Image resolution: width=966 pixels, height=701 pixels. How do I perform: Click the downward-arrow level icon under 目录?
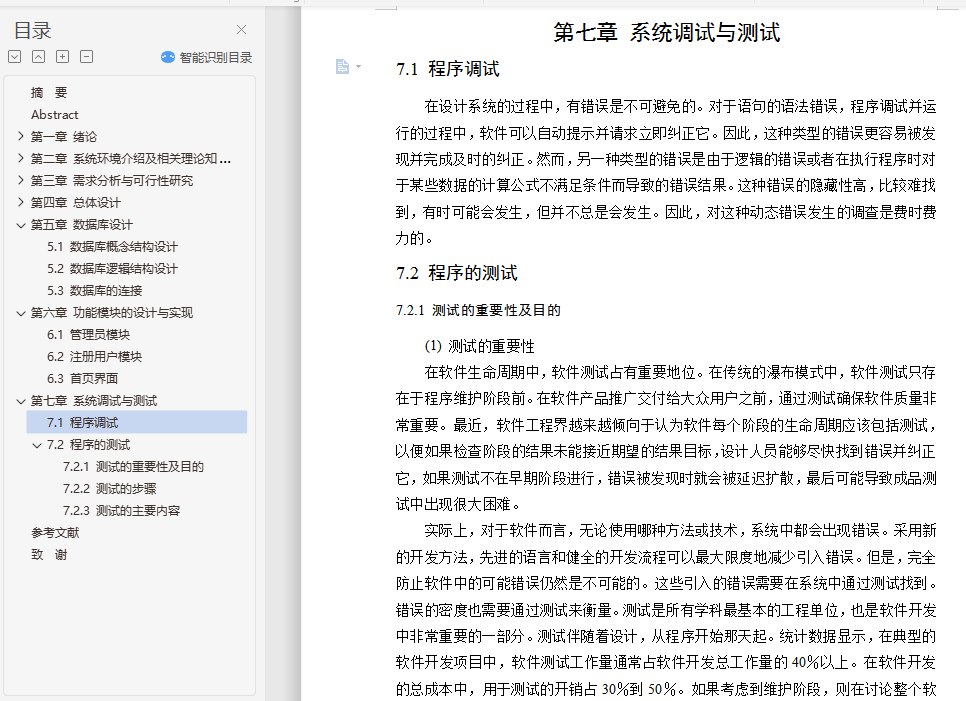click(15, 57)
